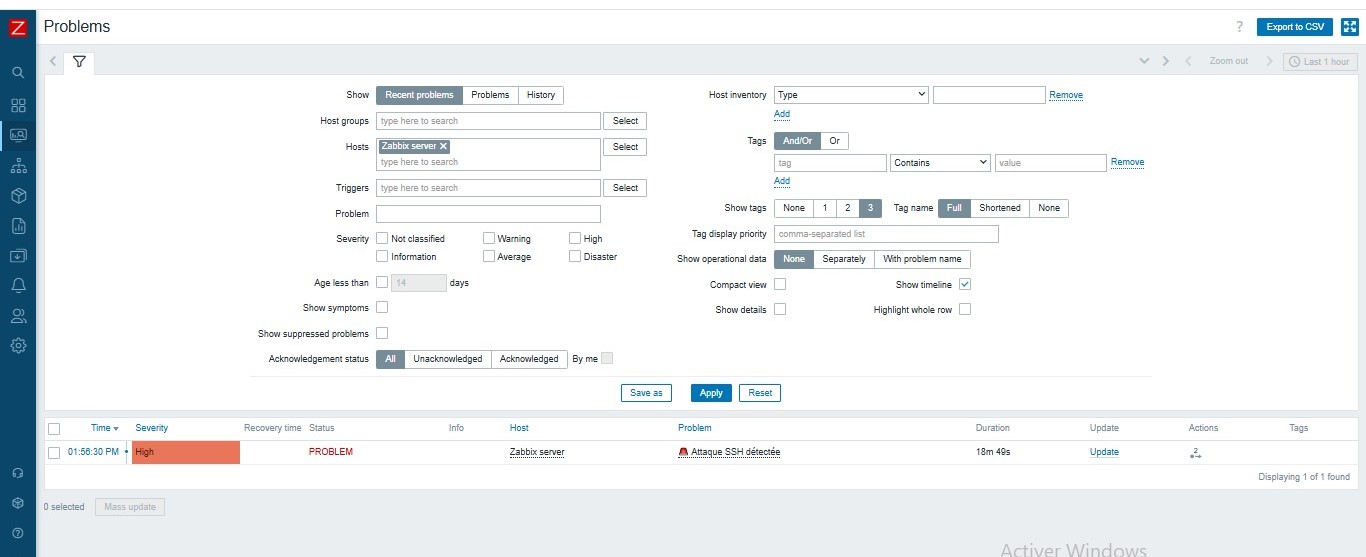The image size is (1366, 557).
Task: Toggle the Show symptoms checkbox
Action: click(382, 307)
